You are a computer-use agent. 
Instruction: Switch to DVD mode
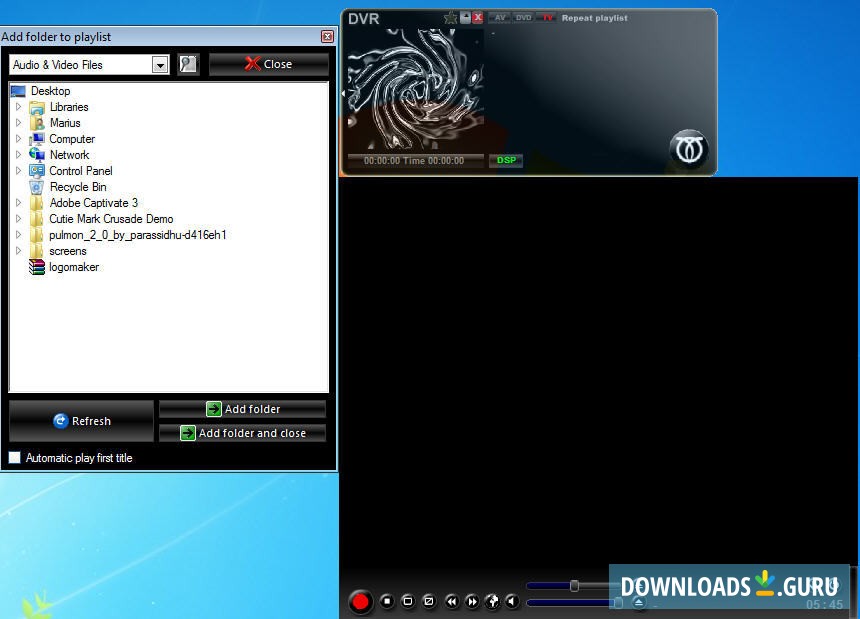(523, 18)
